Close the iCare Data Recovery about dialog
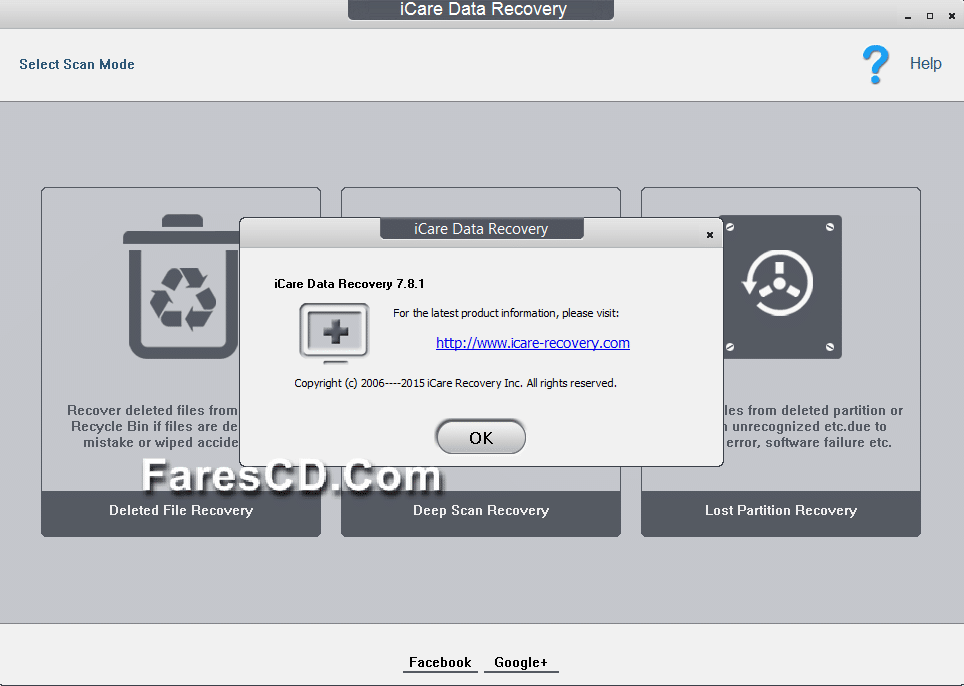 709,235
